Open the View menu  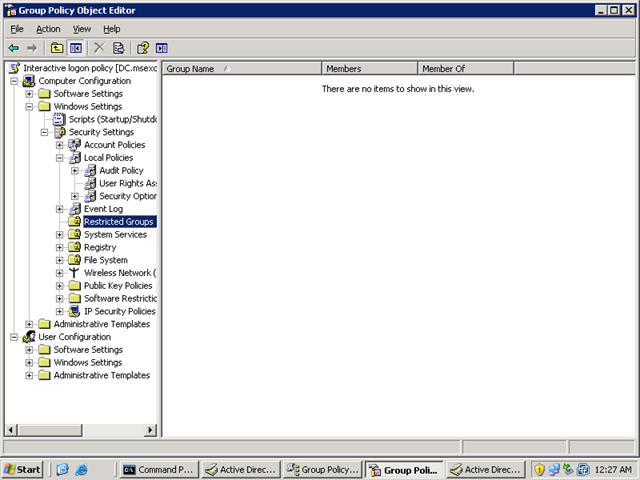82,29
